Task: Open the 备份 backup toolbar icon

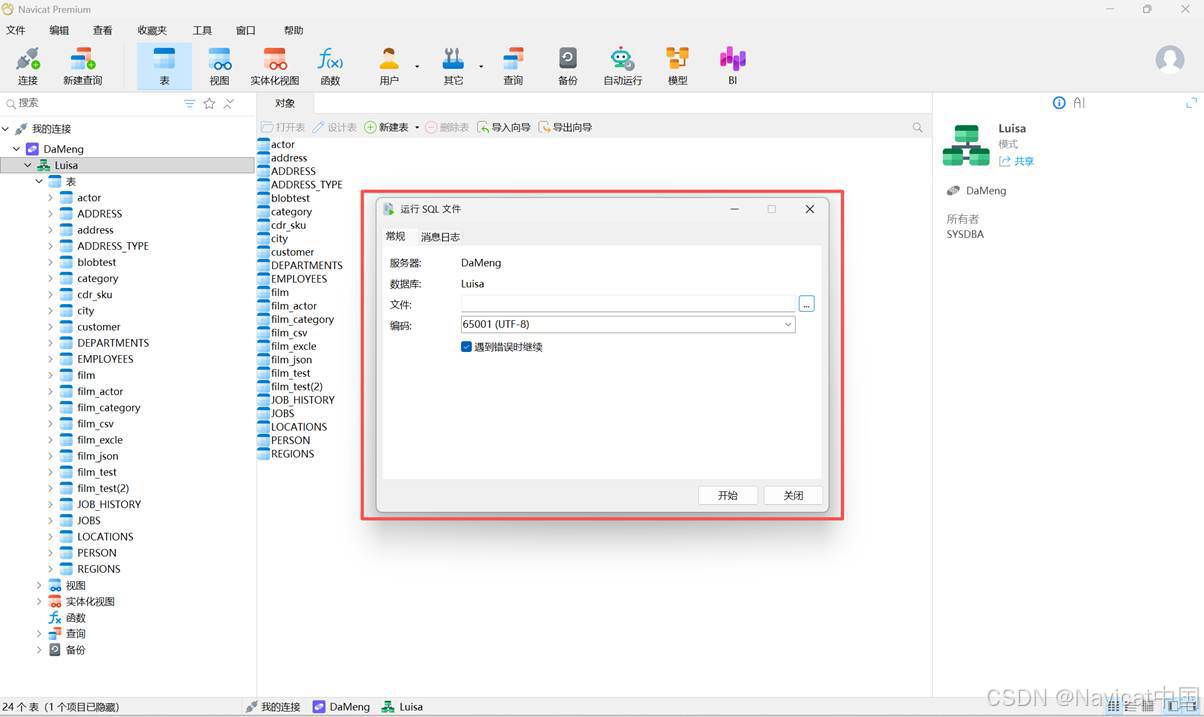Action: pos(568,66)
